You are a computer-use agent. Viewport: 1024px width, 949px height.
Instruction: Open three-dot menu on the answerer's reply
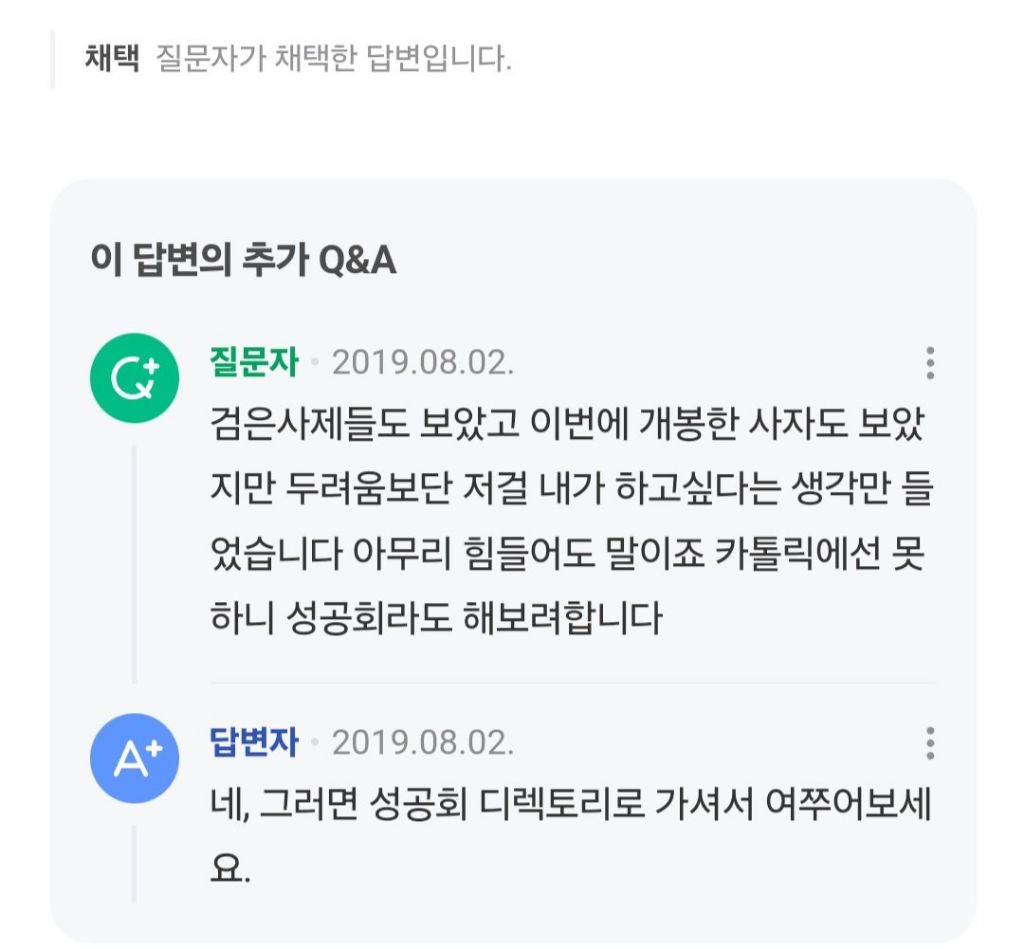pos(930,744)
